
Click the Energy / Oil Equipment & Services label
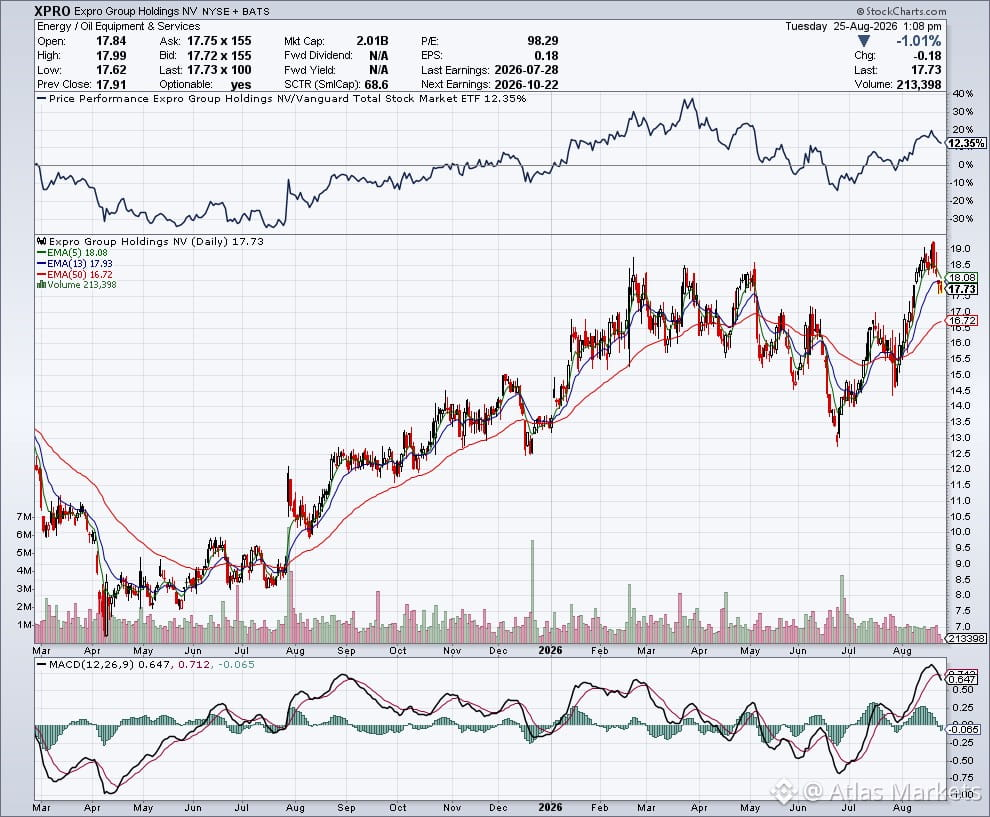[x=118, y=27]
